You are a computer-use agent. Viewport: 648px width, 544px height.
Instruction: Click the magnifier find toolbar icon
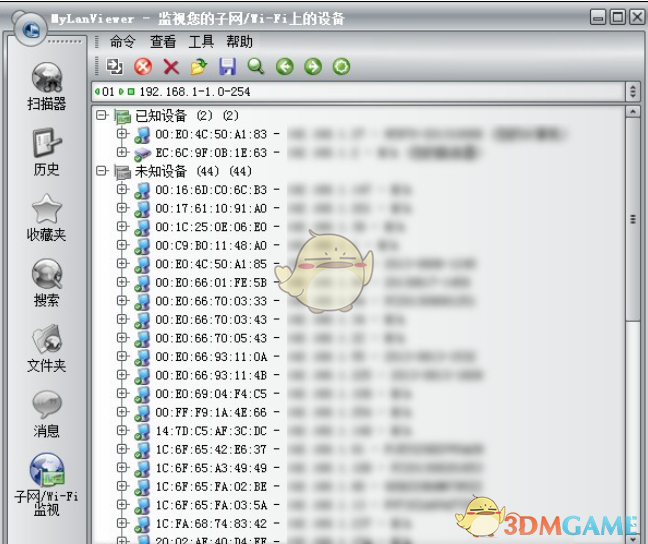[x=256, y=67]
